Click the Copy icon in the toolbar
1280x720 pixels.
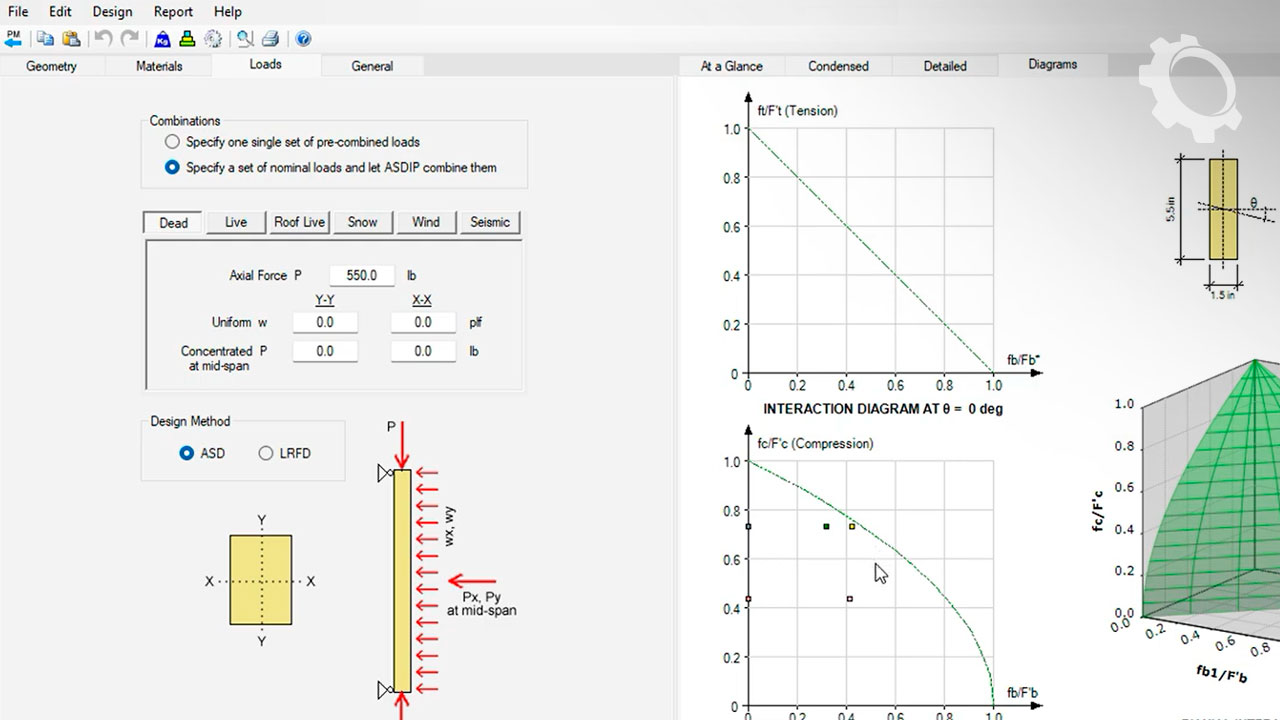tap(46, 39)
